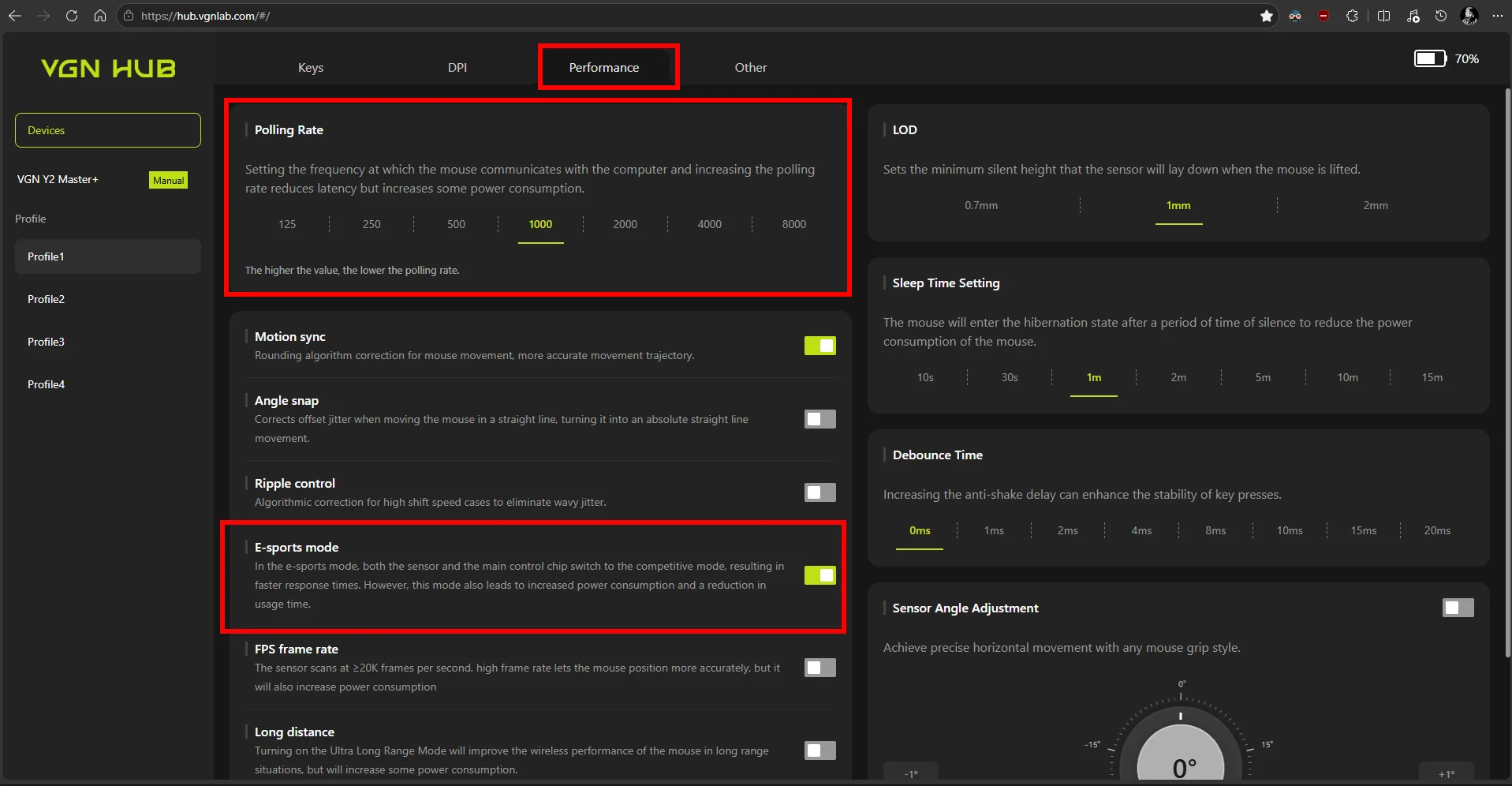Set polling rate to 4000

pyautogui.click(x=710, y=224)
